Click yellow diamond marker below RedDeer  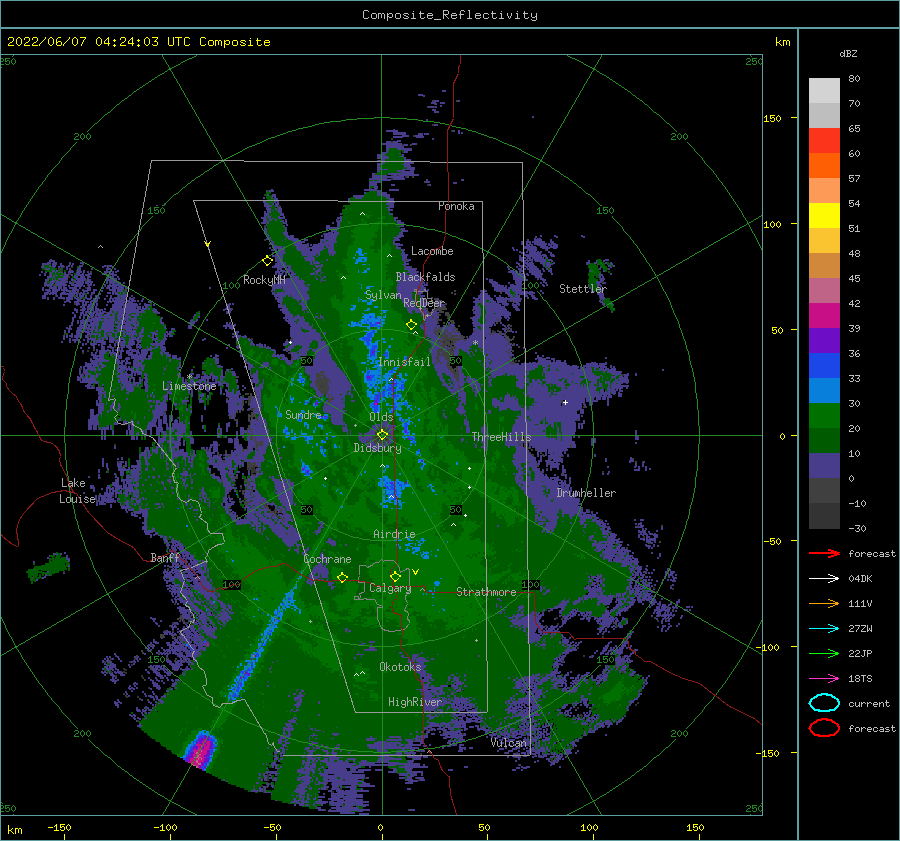[412, 325]
